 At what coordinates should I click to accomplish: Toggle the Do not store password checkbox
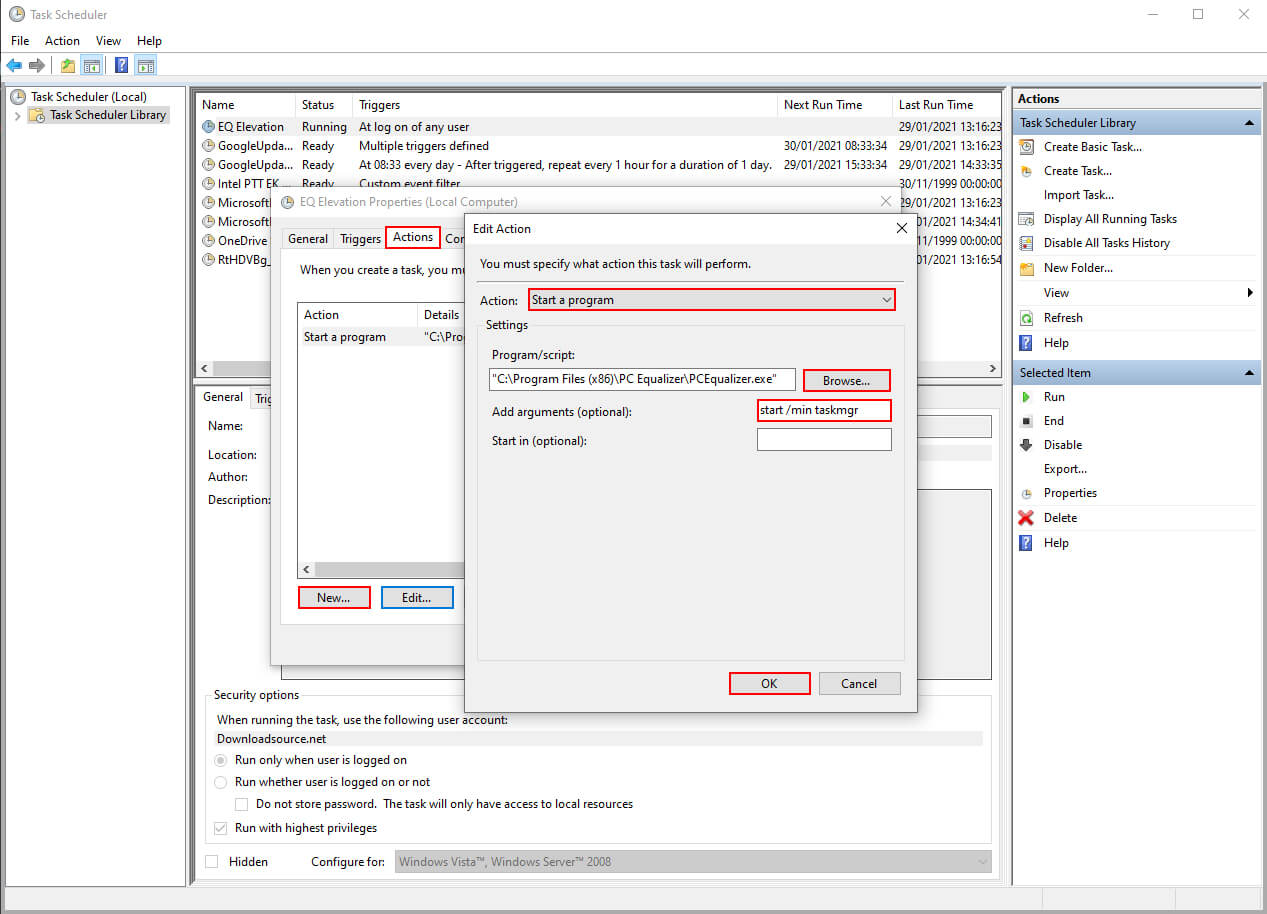point(241,804)
